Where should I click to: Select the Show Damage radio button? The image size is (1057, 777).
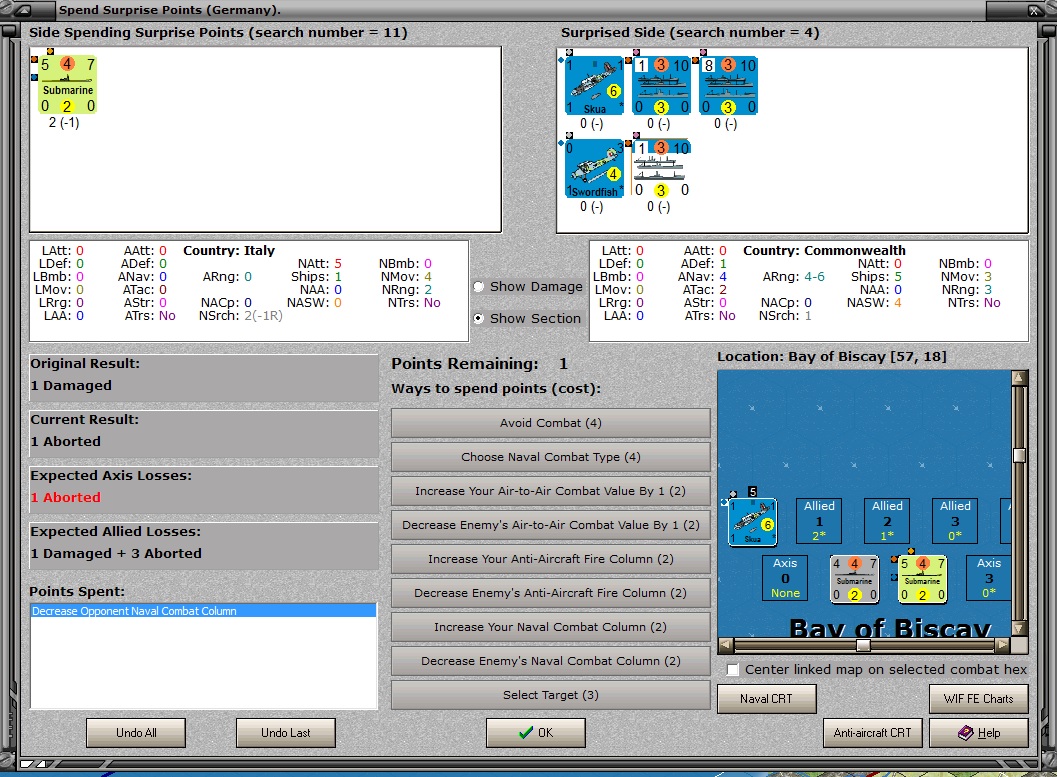(479, 286)
